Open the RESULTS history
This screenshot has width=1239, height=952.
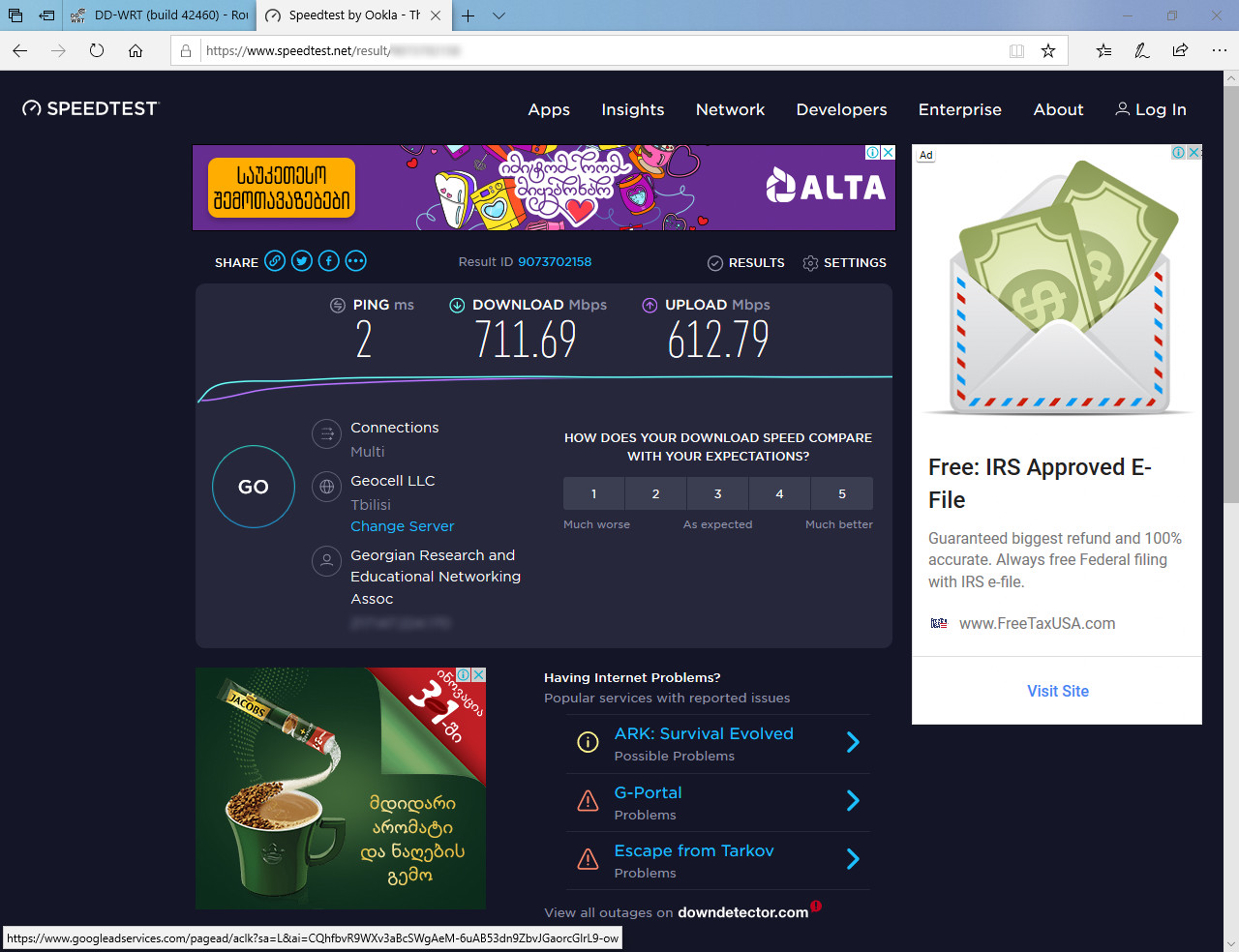pos(746,262)
